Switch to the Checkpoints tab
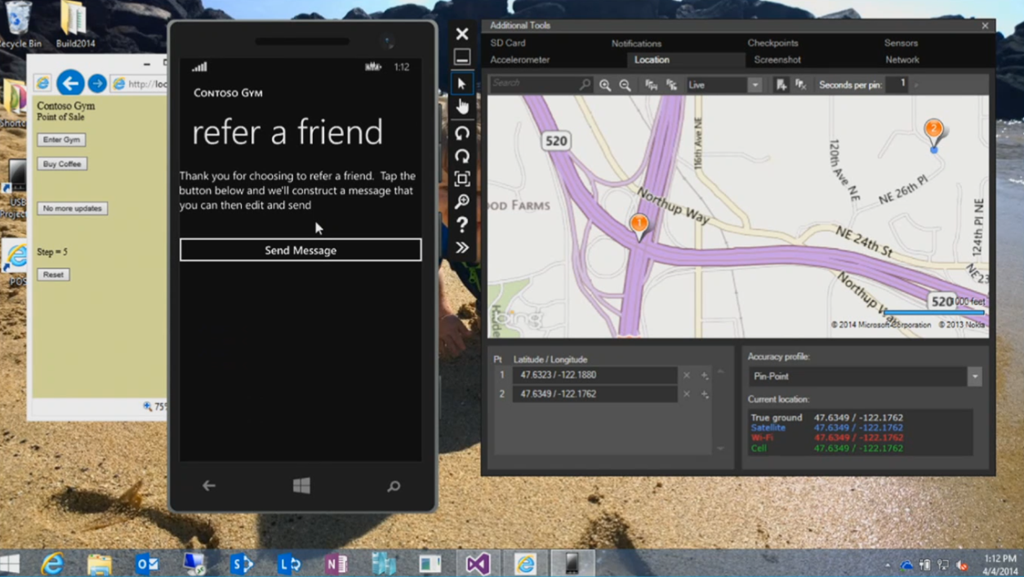Image resolution: width=1024 pixels, height=577 pixels. tap(773, 42)
